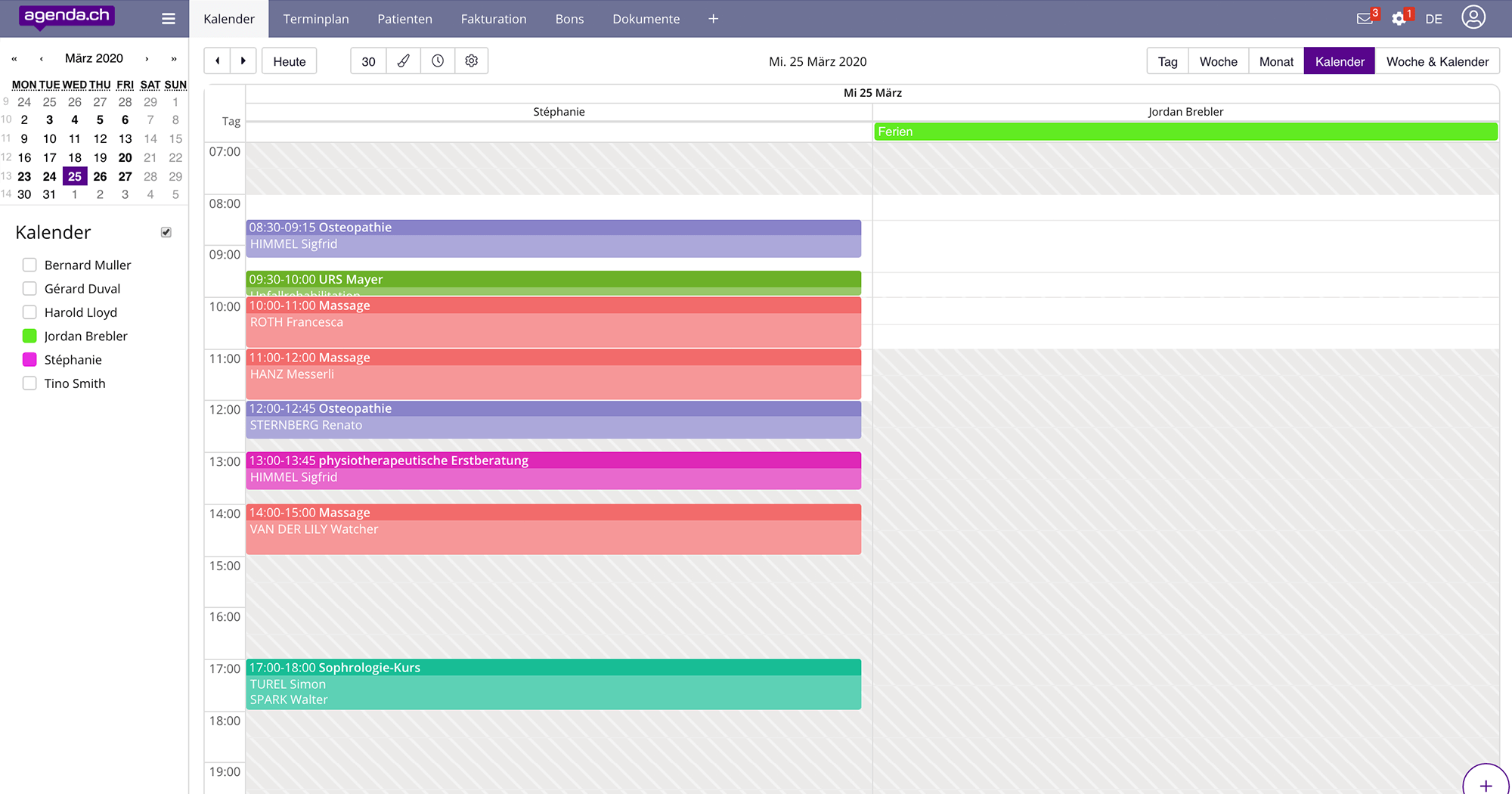Open the hamburger sidebar menu

(169, 19)
